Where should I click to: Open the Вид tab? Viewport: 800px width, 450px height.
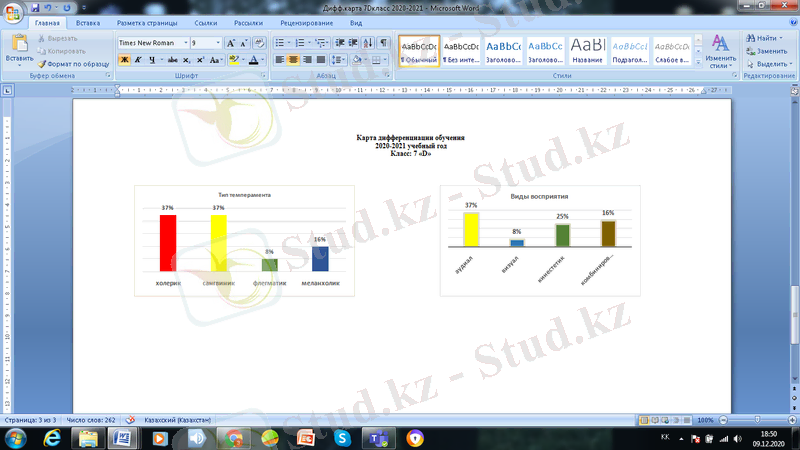(356, 23)
